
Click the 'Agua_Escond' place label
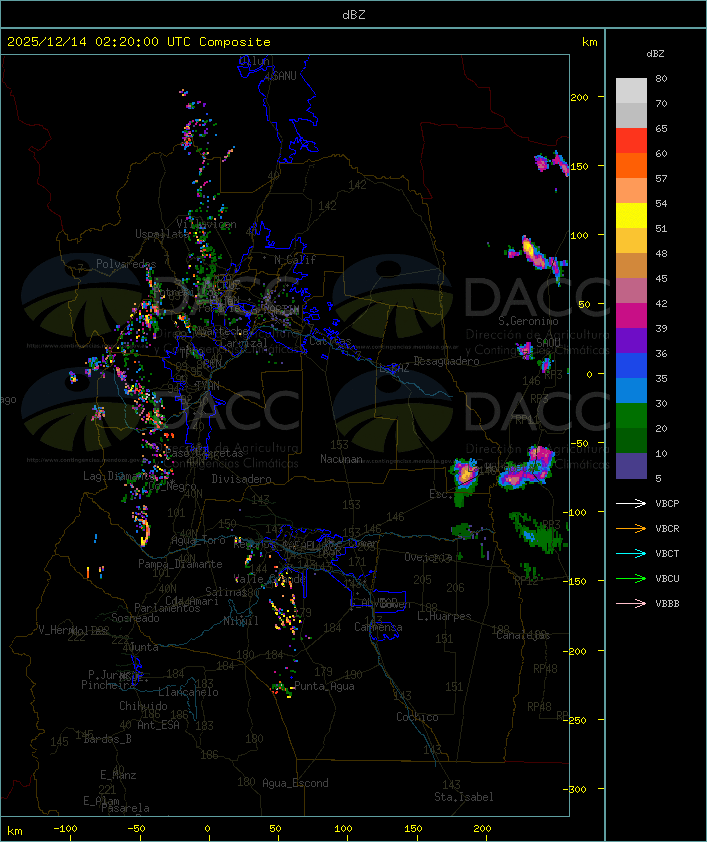coord(295,783)
